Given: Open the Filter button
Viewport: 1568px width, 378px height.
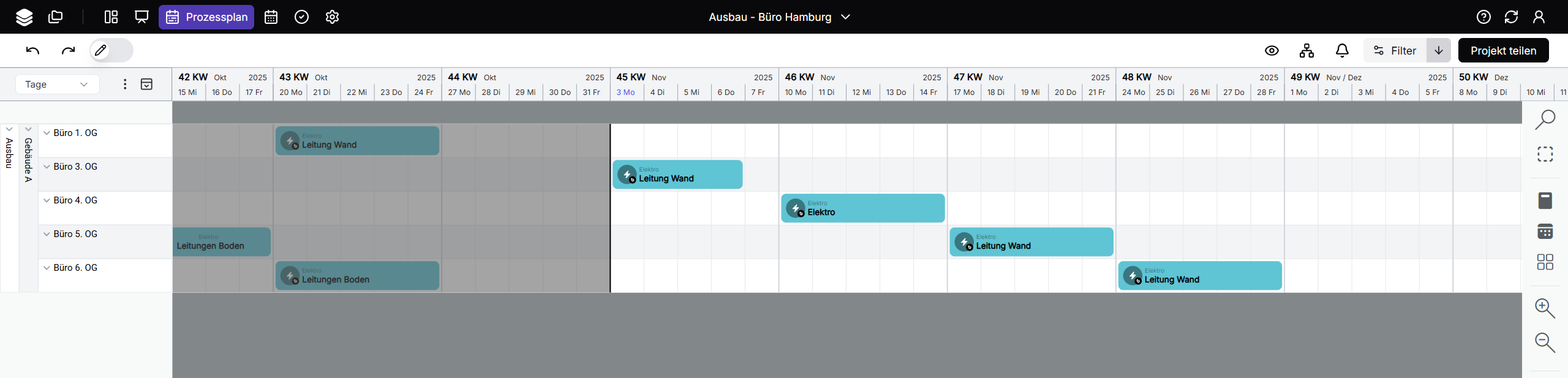Looking at the screenshot, I should (1395, 51).
